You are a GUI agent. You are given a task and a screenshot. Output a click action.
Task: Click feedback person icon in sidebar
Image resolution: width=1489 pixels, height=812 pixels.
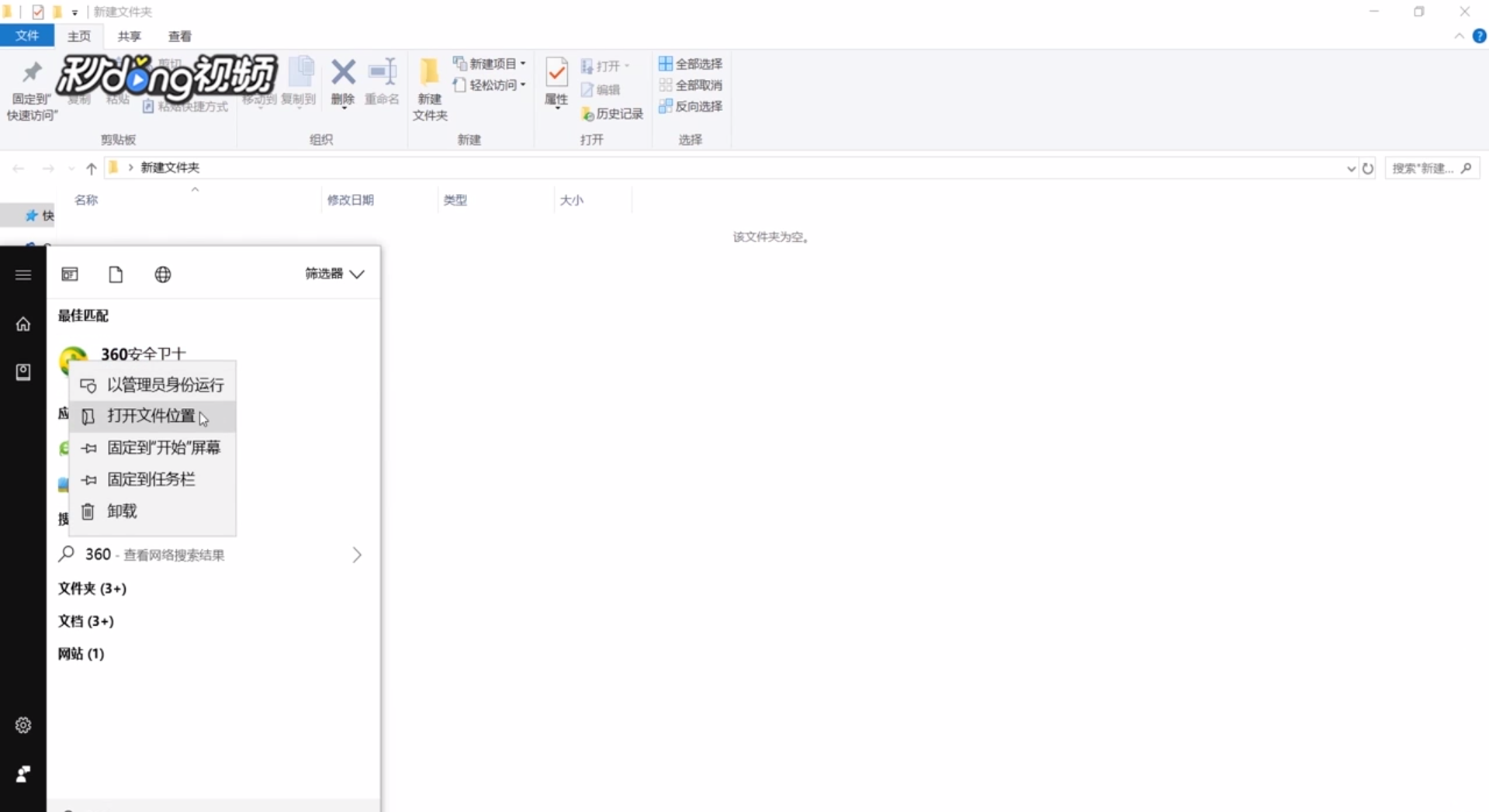tap(23, 774)
